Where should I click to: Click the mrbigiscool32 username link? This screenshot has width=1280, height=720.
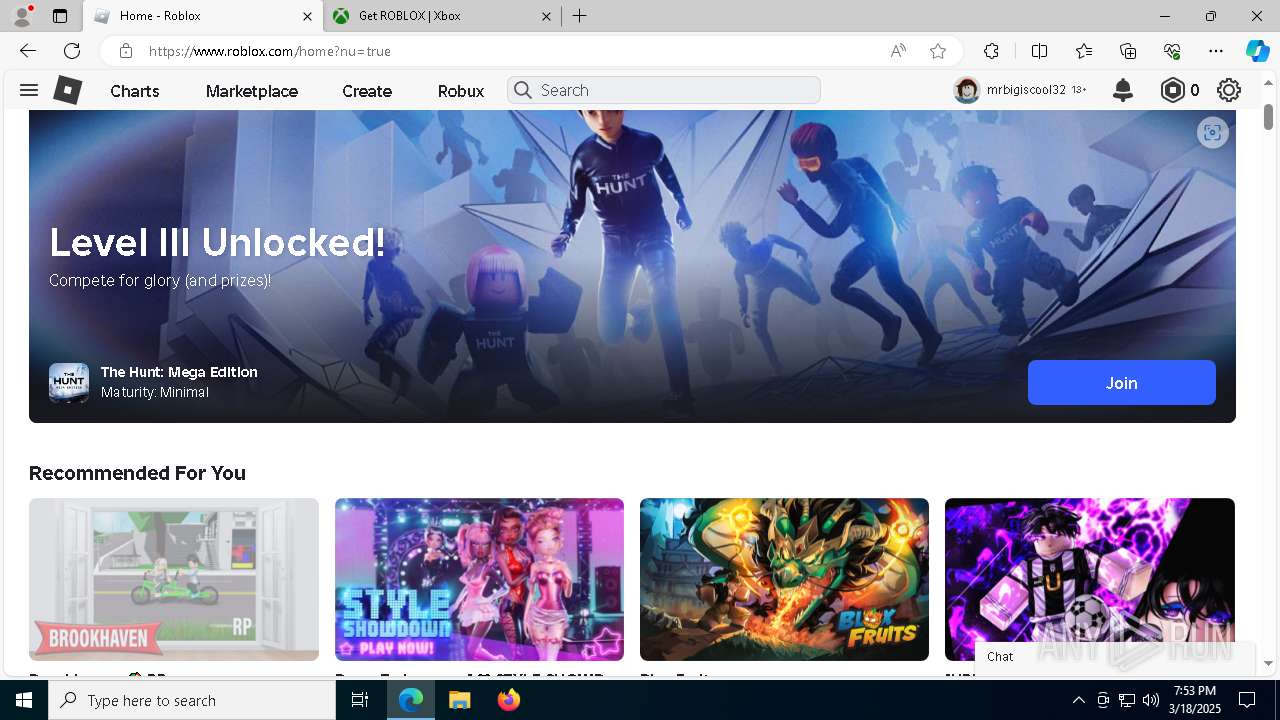tap(1026, 90)
